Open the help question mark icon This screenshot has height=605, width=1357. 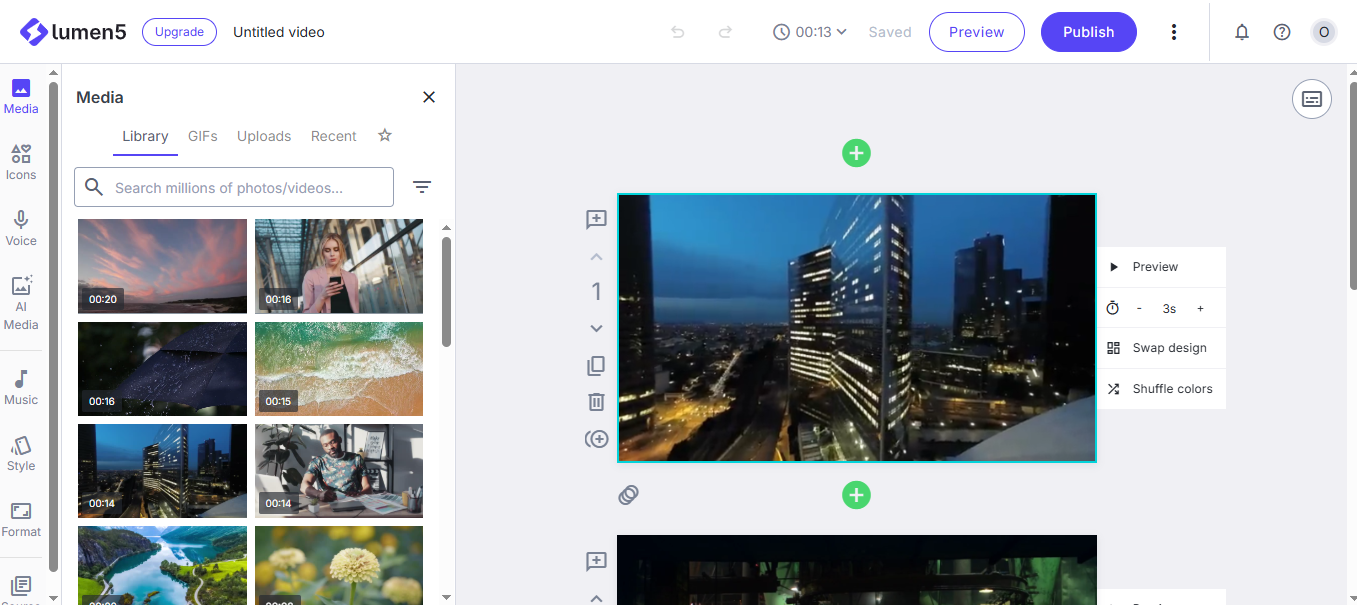[x=1282, y=32]
